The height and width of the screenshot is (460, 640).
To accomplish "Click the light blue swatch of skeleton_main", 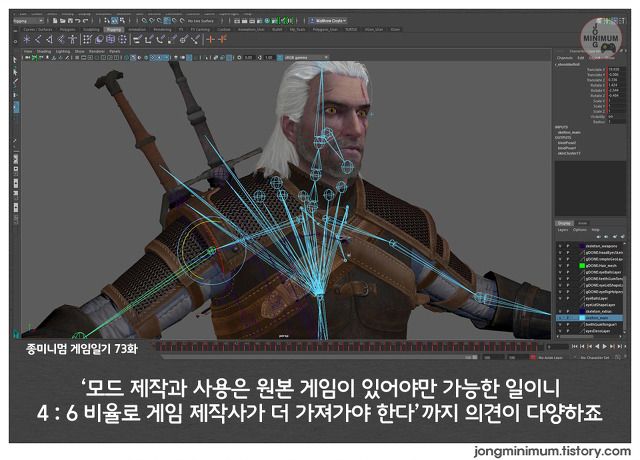I will point(582,318).
